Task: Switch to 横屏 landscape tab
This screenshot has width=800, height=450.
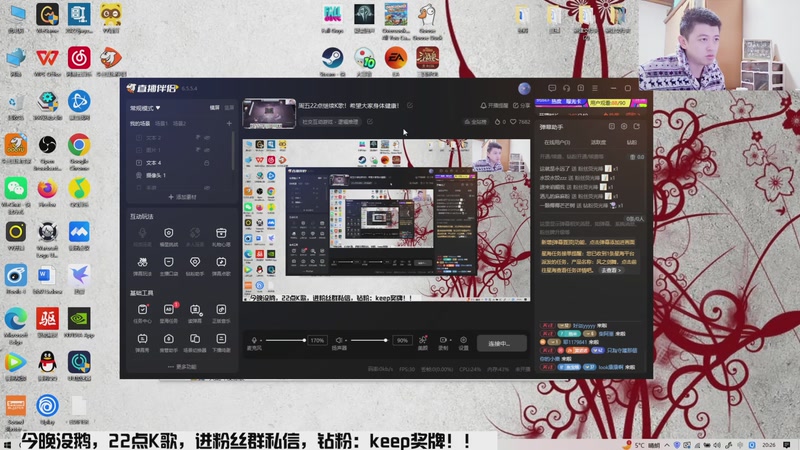Action: [214, 108]
